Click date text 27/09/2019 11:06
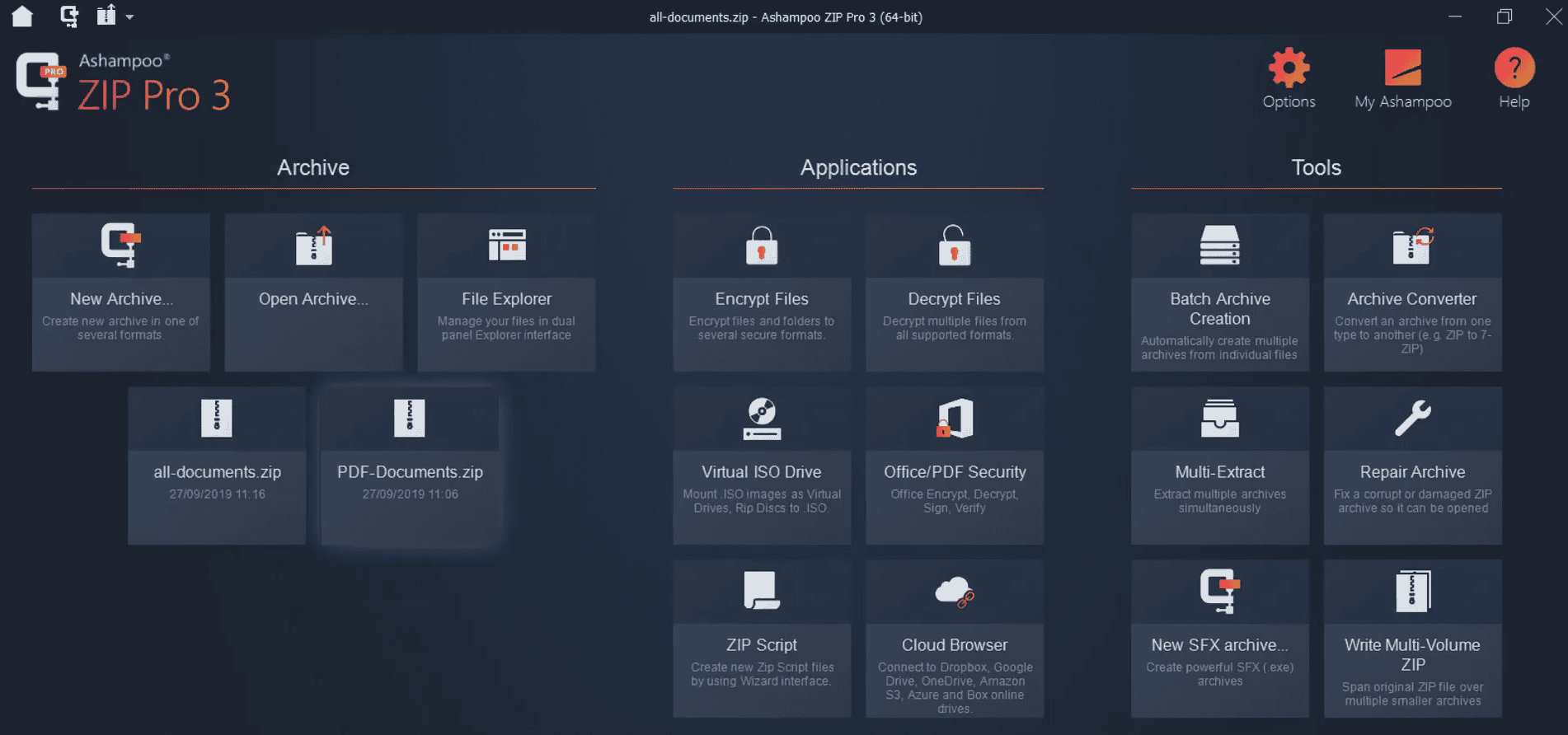Screen dimensions: 1568x735 [410, 494]
